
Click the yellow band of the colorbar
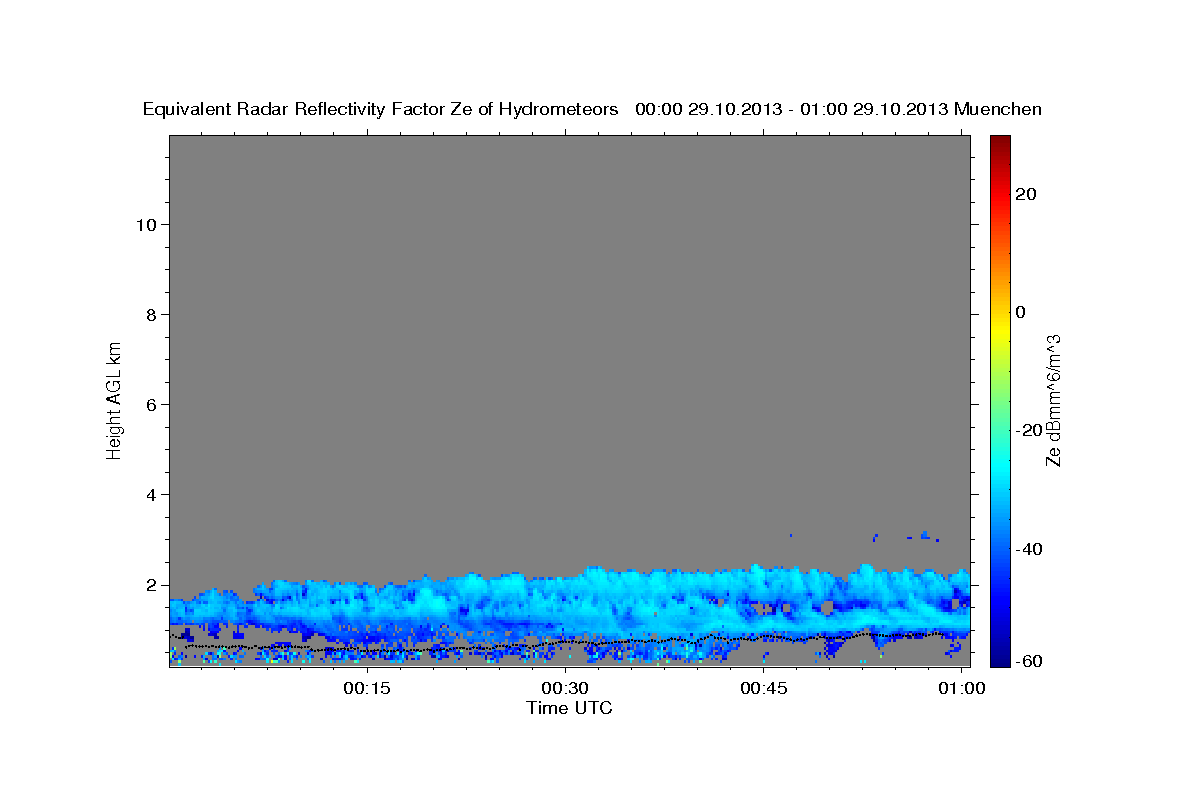click(x=999, y=330)
